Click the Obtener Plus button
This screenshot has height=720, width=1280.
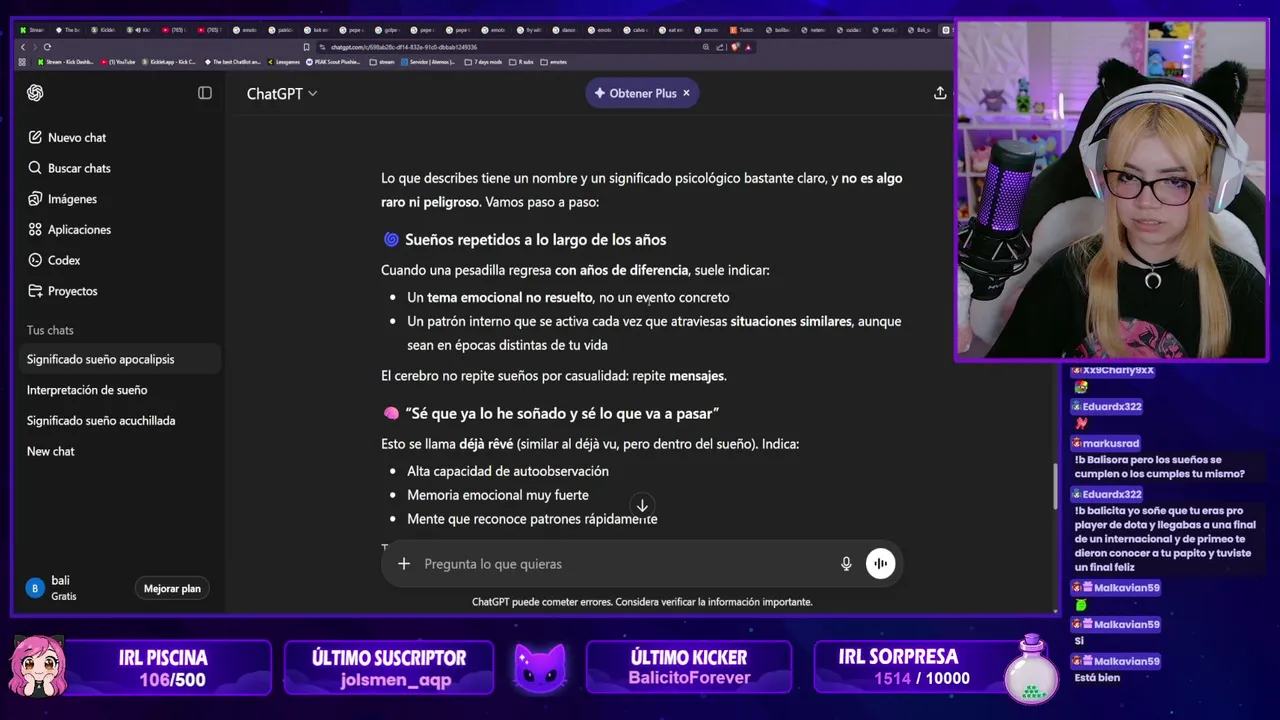(x=642, y=93)
